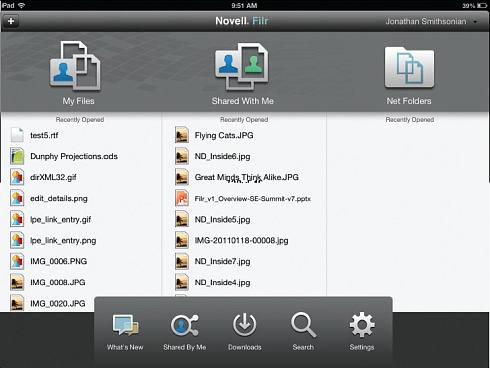Image resolution: width=490 pixels, height=368 pixels.
Task: Open ND_Inside6.jpg
Action: pos(222,156)
